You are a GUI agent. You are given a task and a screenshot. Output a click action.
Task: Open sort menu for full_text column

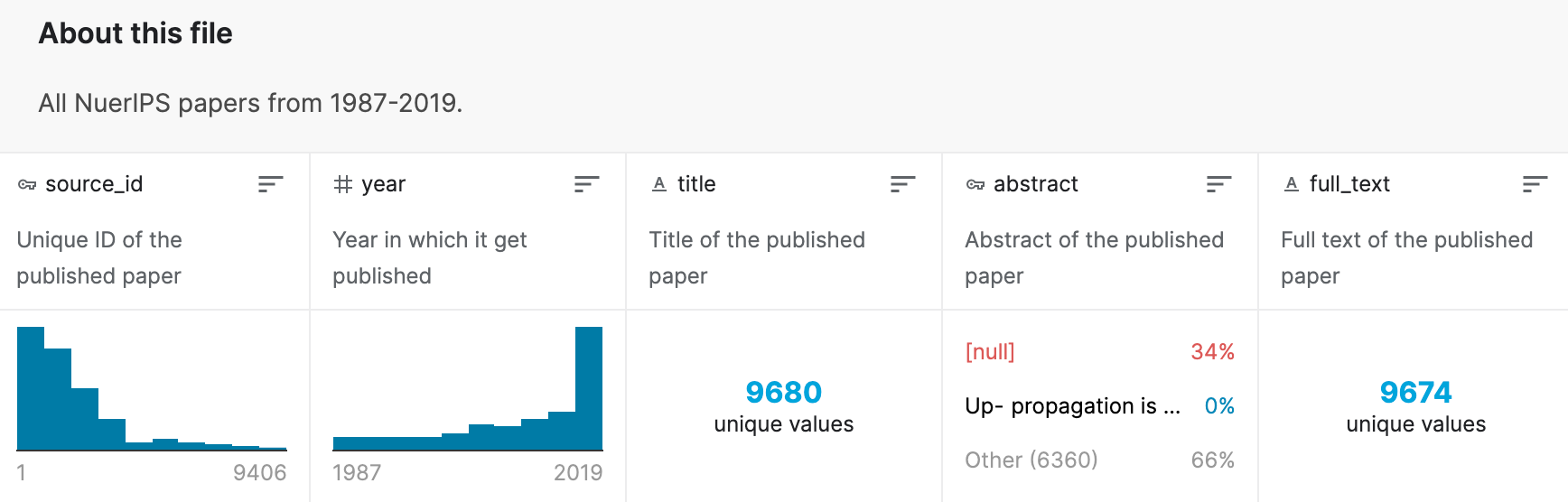click(x=1535, y=184)
